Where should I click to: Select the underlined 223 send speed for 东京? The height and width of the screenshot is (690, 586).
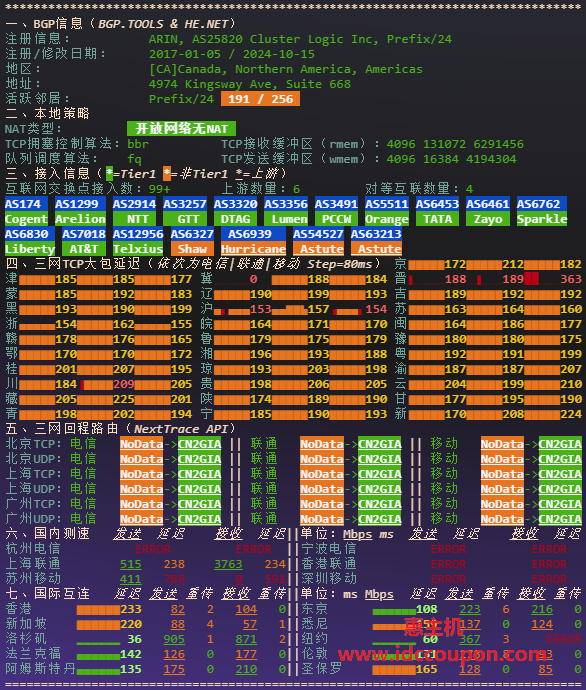tap(470, 609)
